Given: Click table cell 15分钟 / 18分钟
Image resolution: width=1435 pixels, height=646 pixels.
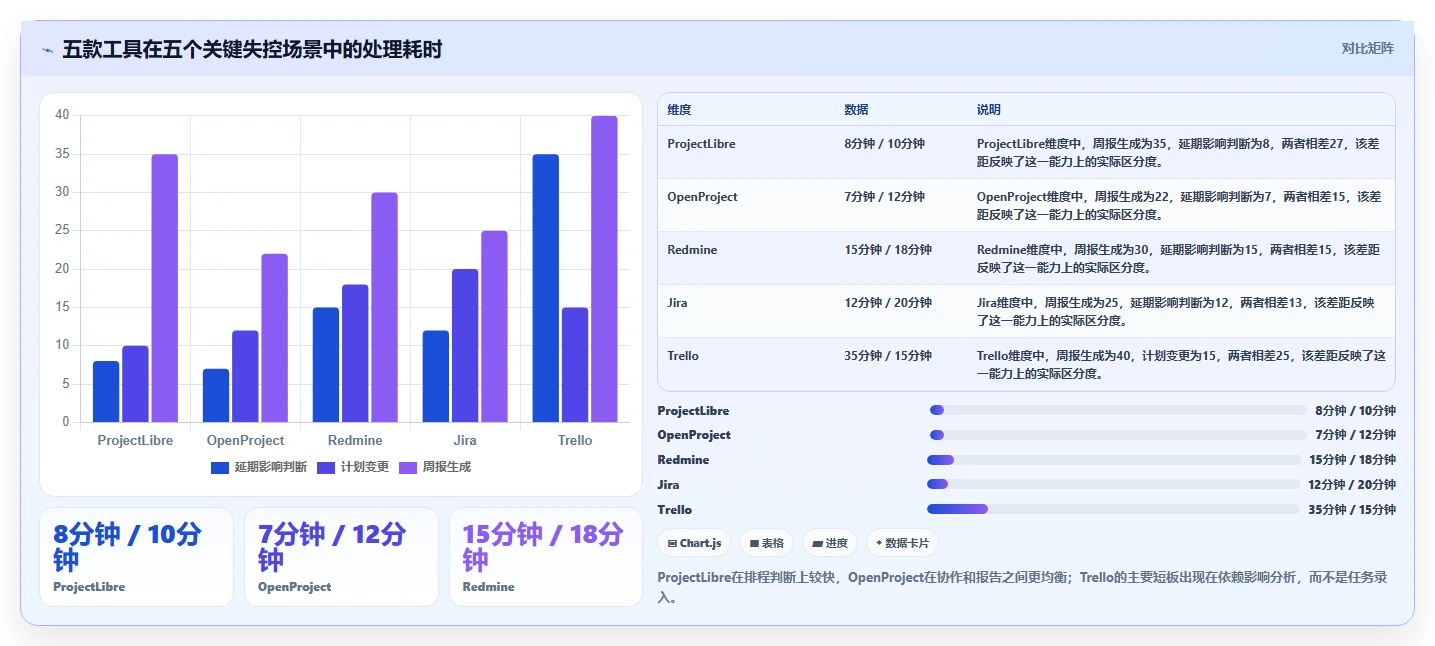Looking at the screenshot, I should pos(888,250).
